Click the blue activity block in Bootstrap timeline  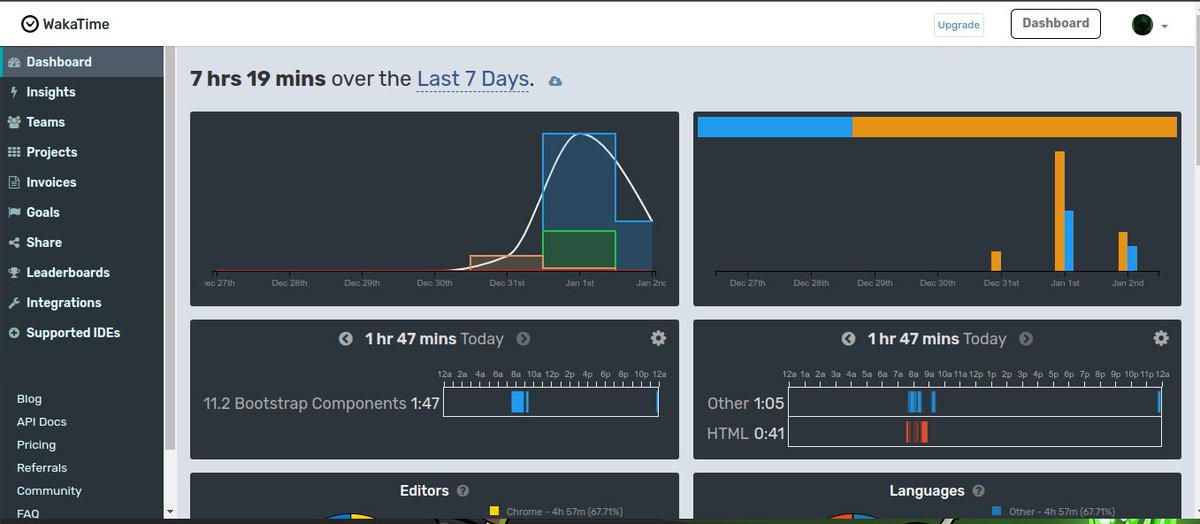[518, 402]
